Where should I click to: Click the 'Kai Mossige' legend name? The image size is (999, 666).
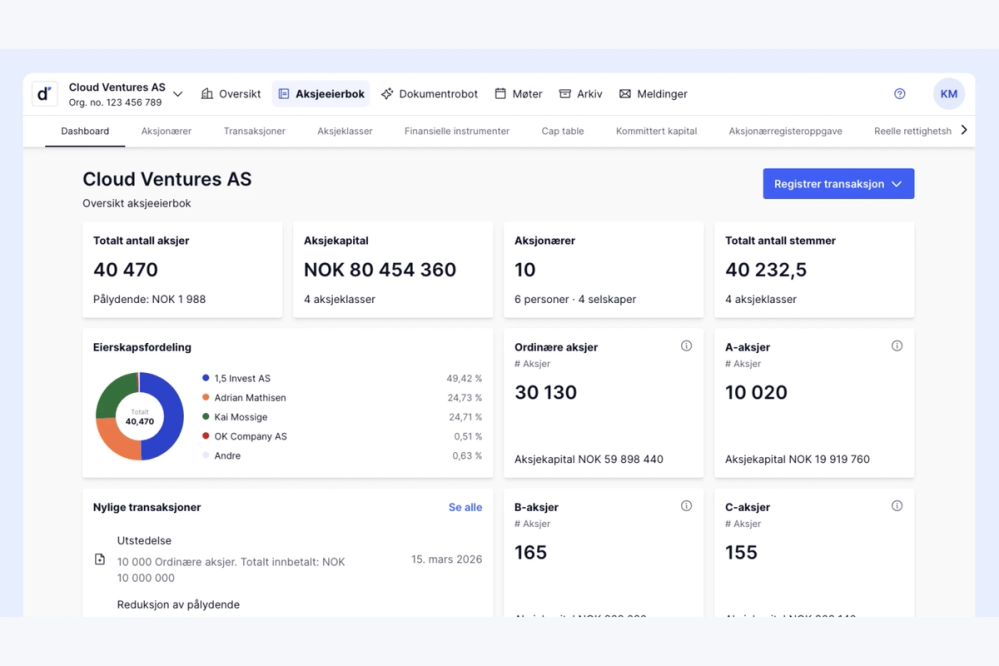click(241, 417)
